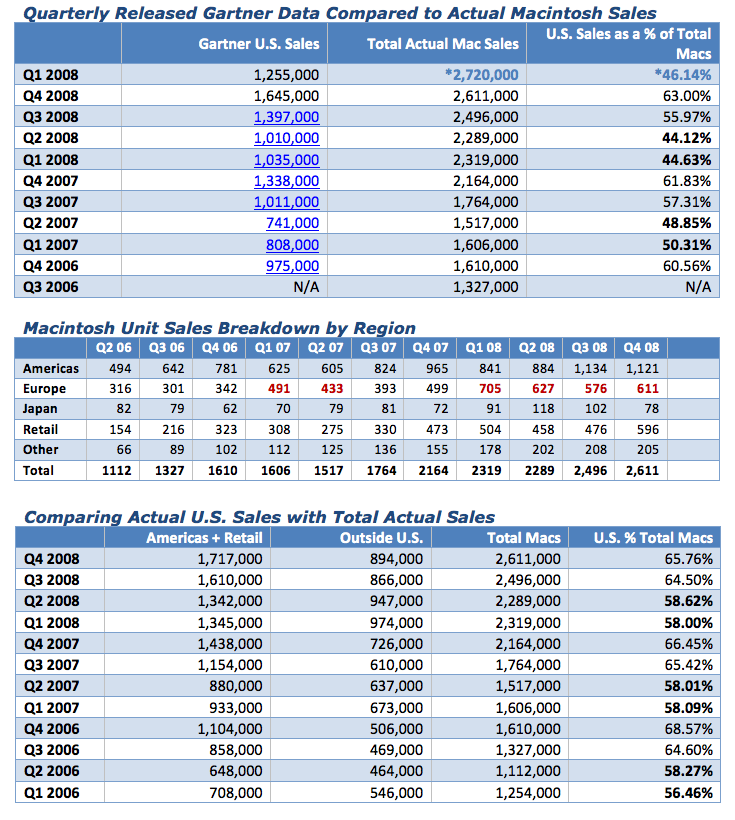The width and height of the screenshot is (735, 820).
Task: Click the Gartner U.S. Sales column header
Action: tap(259, 44)
